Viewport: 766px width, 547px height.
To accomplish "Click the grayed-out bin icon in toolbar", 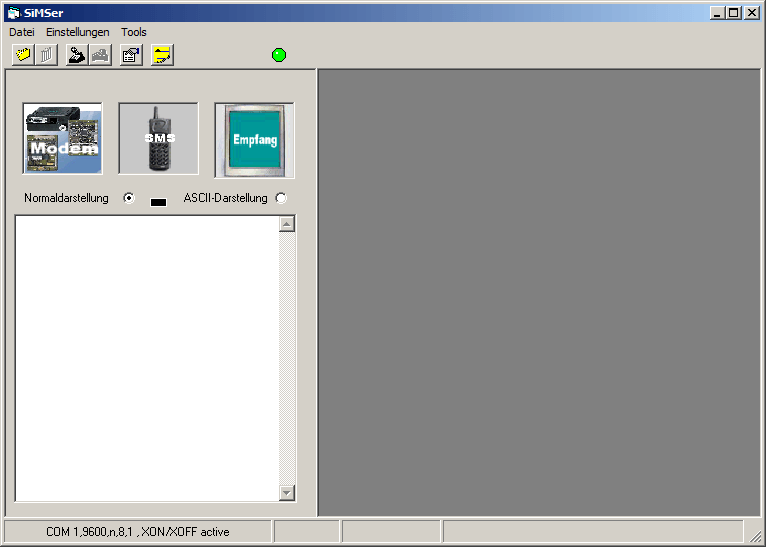I will coord(46,55).
